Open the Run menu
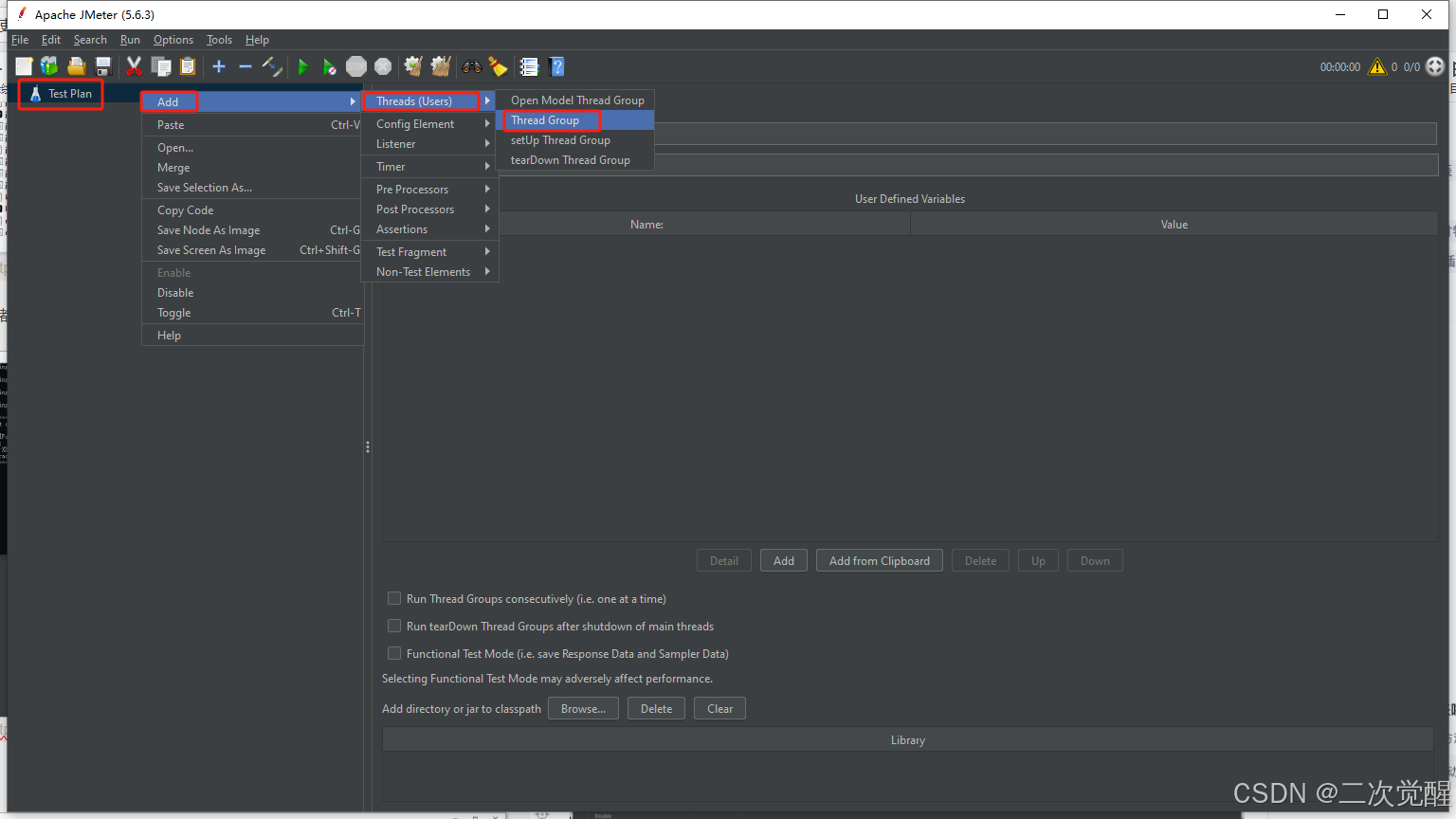Image resolution: width=1456 pixels, height=819 pixels. point(130,40)
